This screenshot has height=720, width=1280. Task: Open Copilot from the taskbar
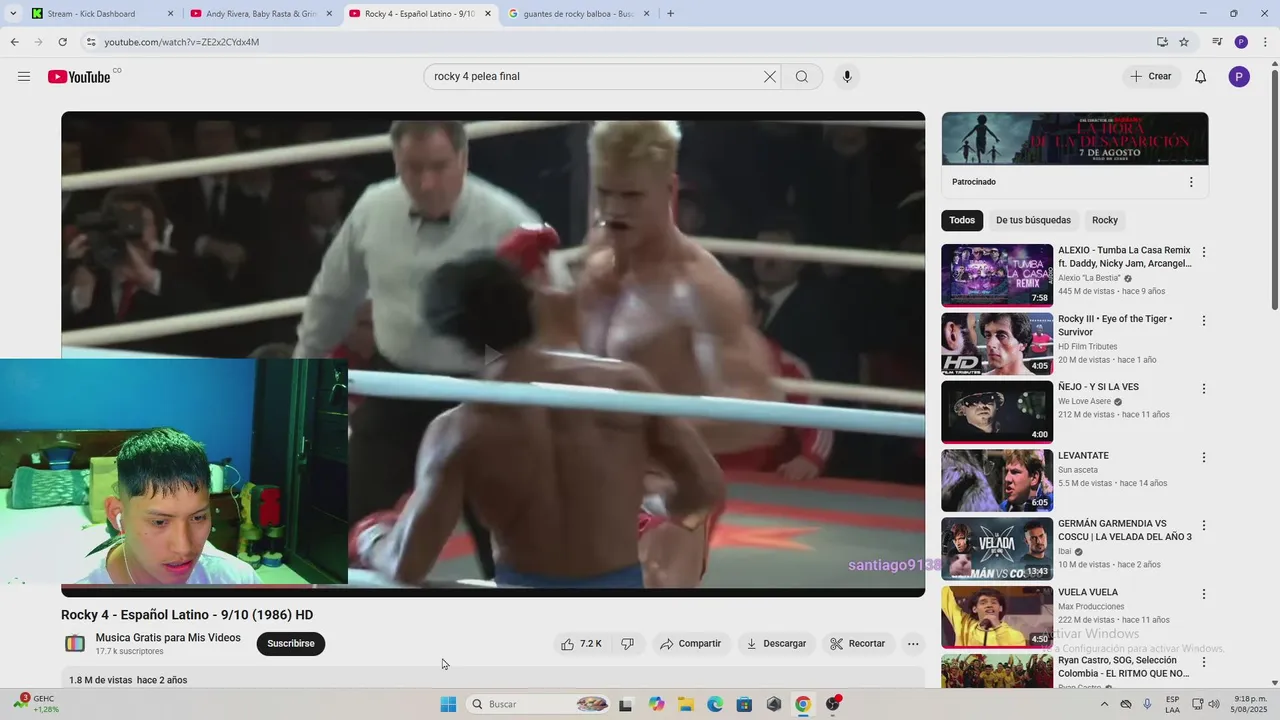tap(656, 704)
